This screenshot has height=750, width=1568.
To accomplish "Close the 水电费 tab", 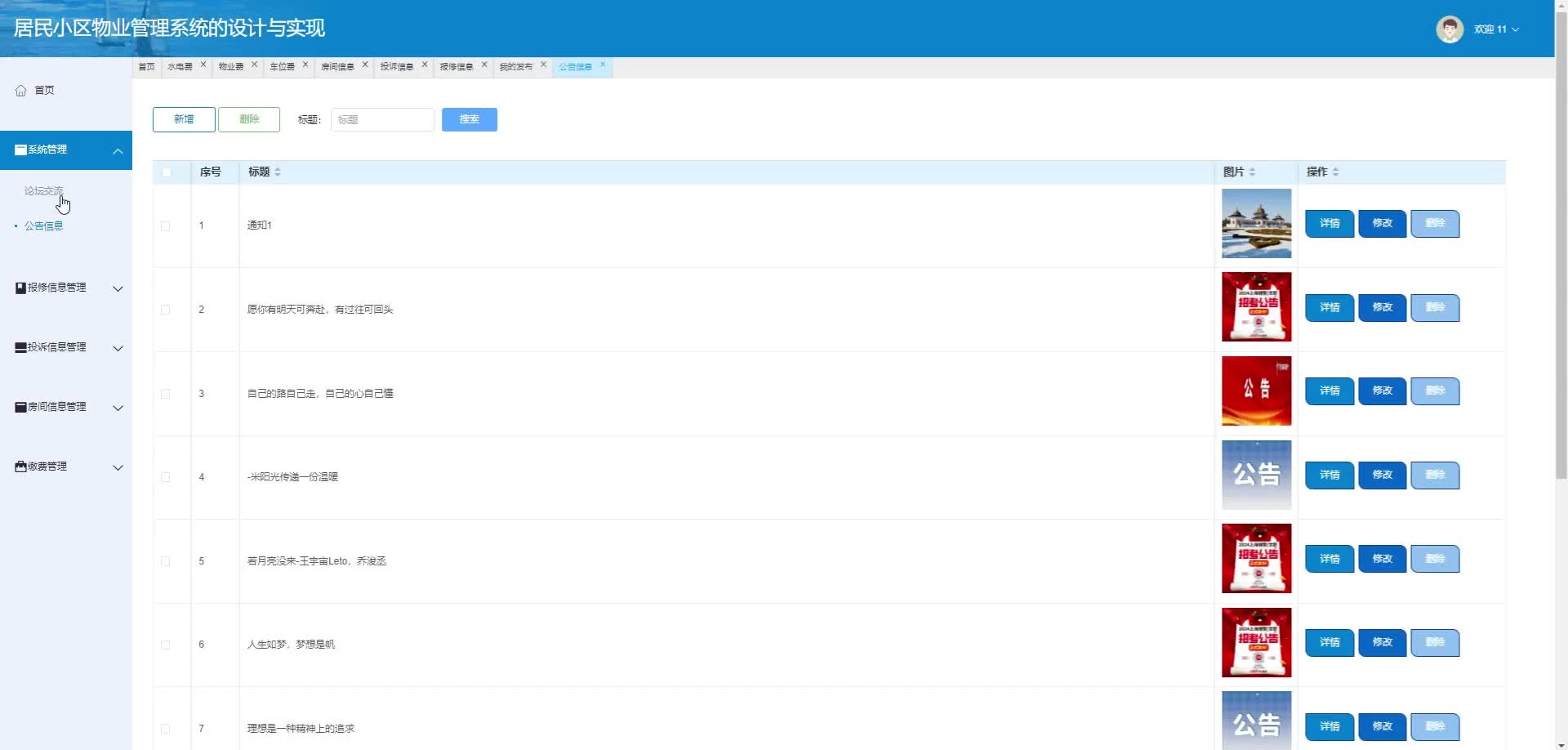I will tap(203, 65).
